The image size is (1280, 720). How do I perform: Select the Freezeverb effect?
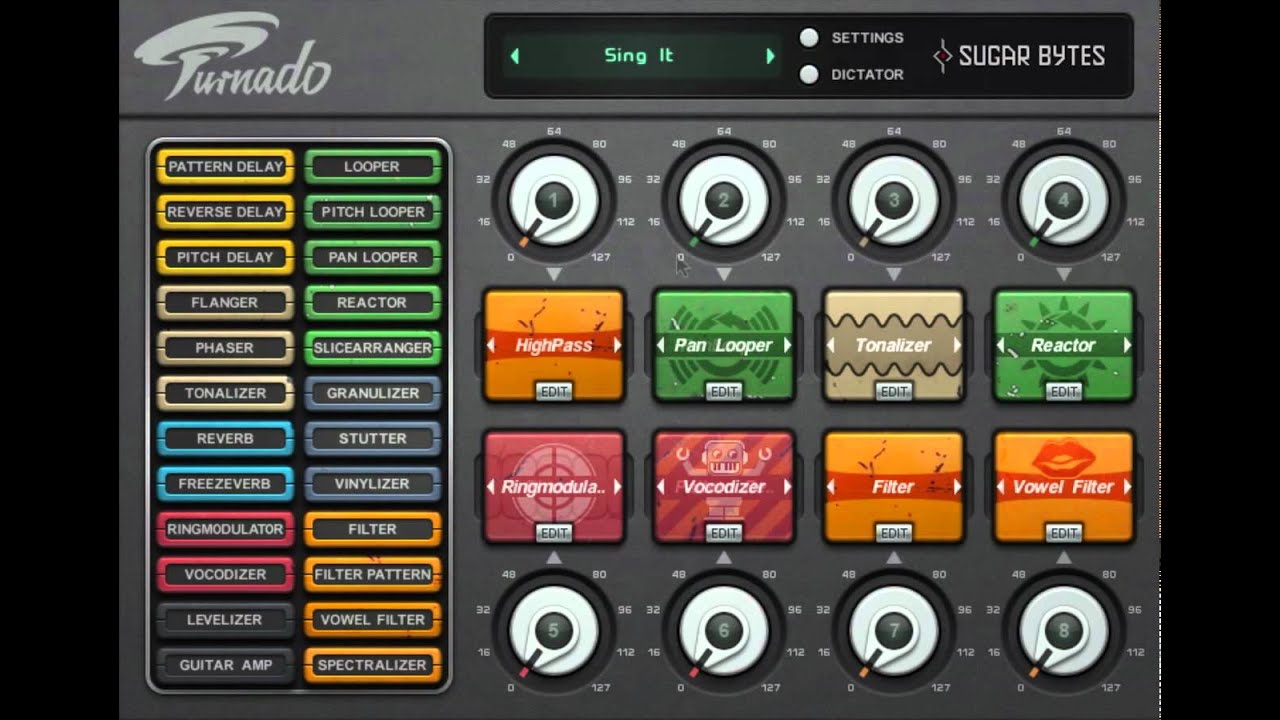coord(225,484)
